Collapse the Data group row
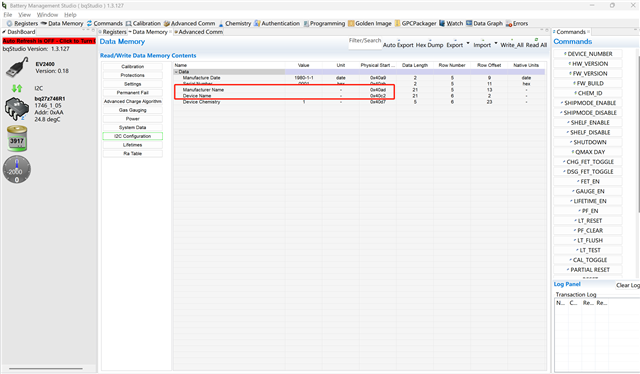 (176, 72)
